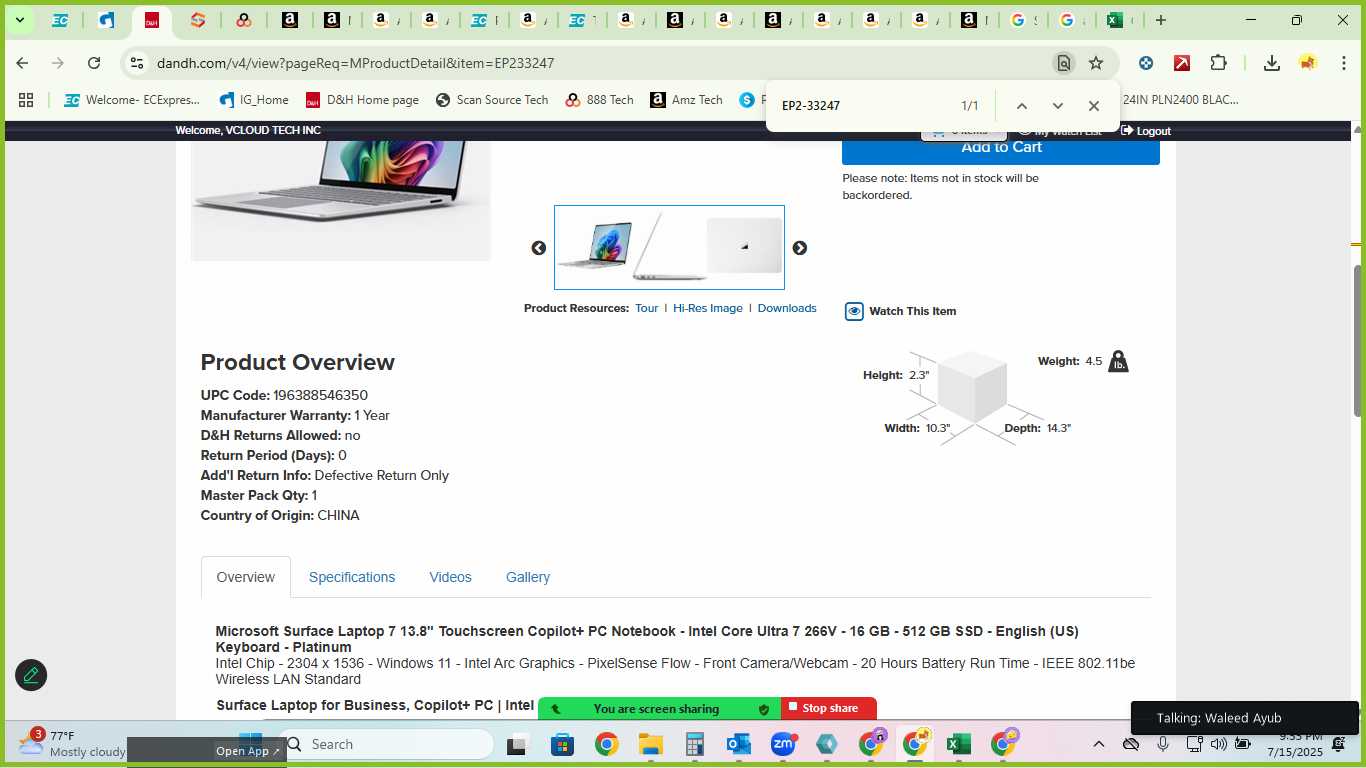Viewport: 1366px width, 768px height.
Task: Open Amz Tech bookmark
Action: pyautogui.click(x=686, y=100)
